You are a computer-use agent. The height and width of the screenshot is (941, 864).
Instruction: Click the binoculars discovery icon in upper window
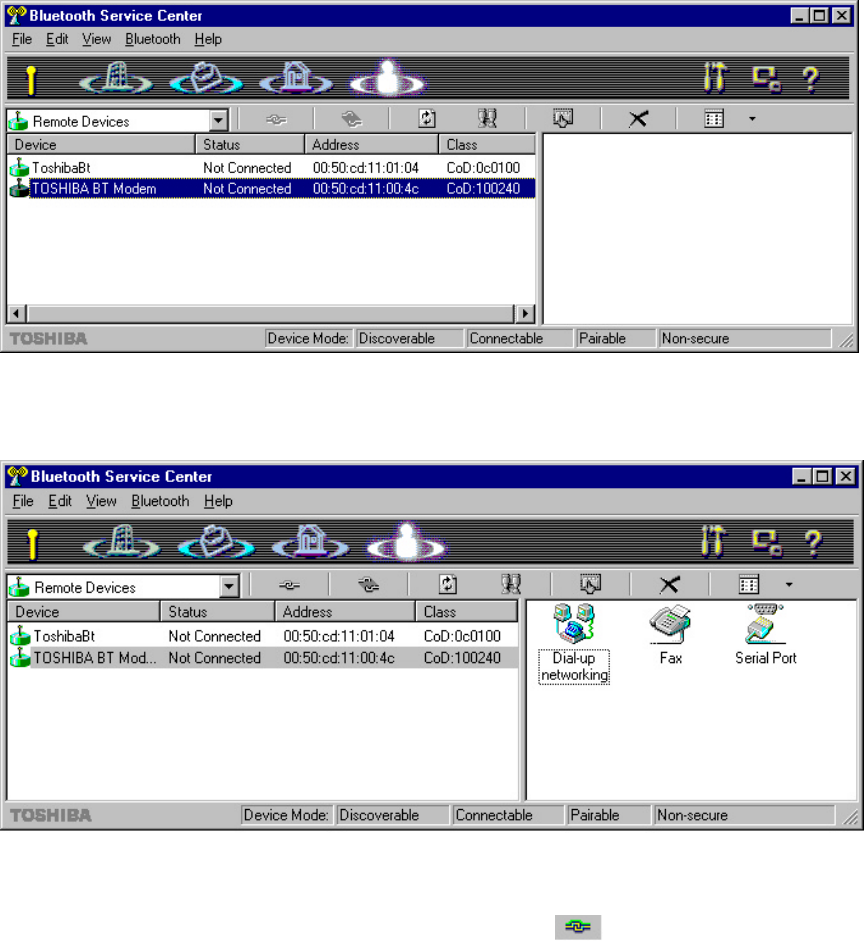[x=487, y=118]
